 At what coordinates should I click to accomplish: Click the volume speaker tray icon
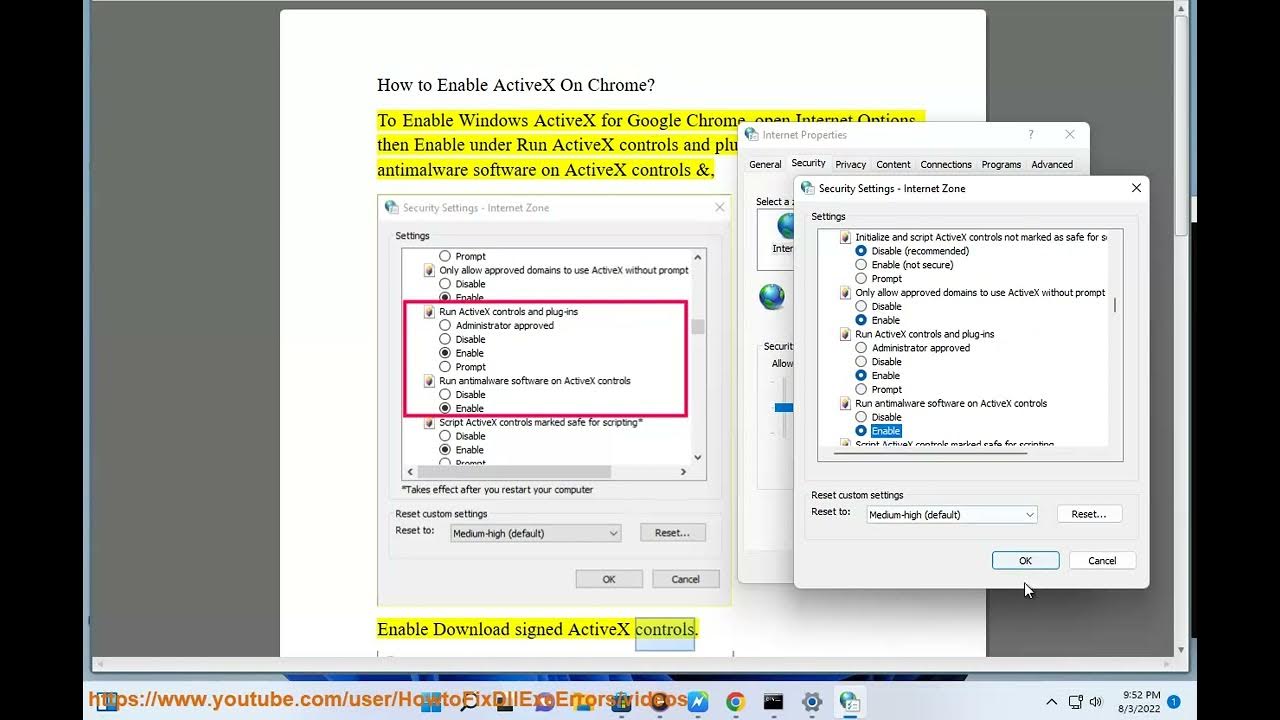point(1095,702)
